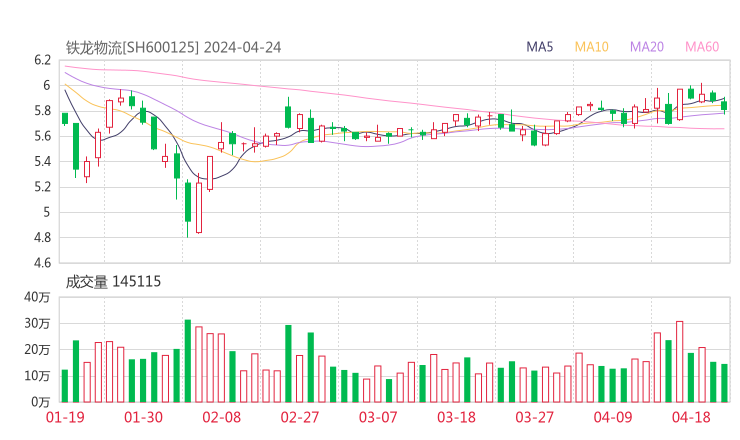This screenshot has width=740, height=440.
Task: Click the 30万 volume axis label
Action: pos(37,323)
